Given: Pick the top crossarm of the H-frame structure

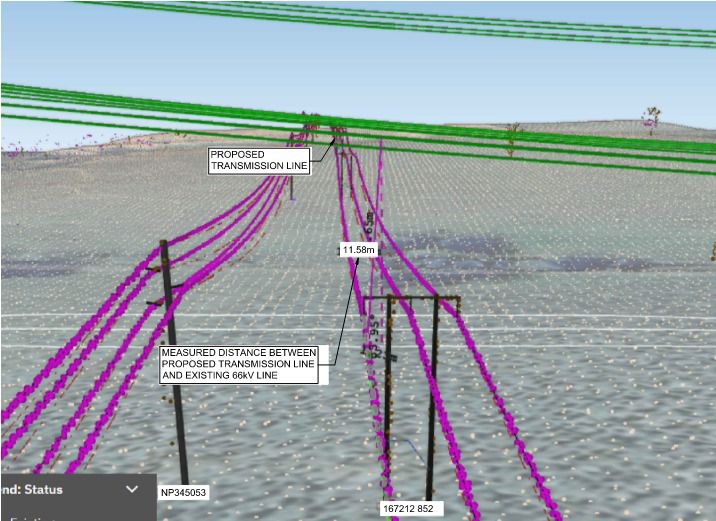Looking at the screenshot, I should (x=410, y=297).
